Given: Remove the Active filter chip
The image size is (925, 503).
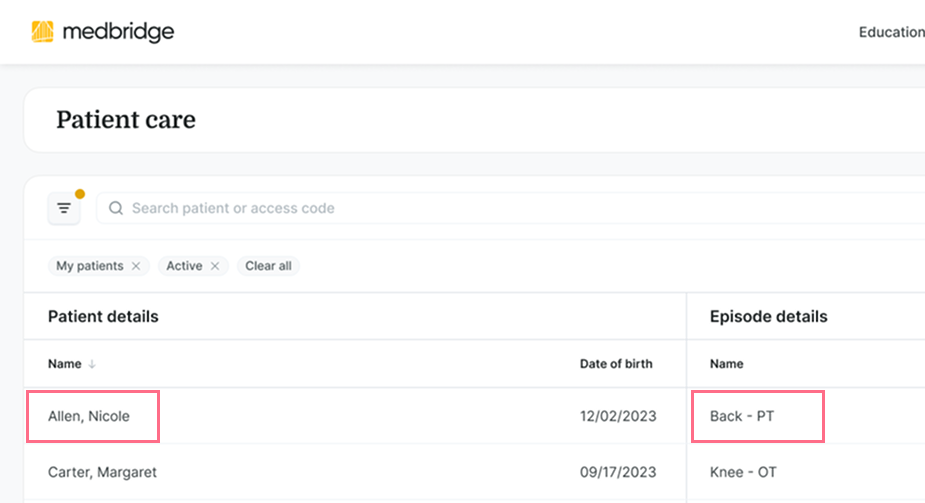Looking at the screenshot, I should point(215,266).
